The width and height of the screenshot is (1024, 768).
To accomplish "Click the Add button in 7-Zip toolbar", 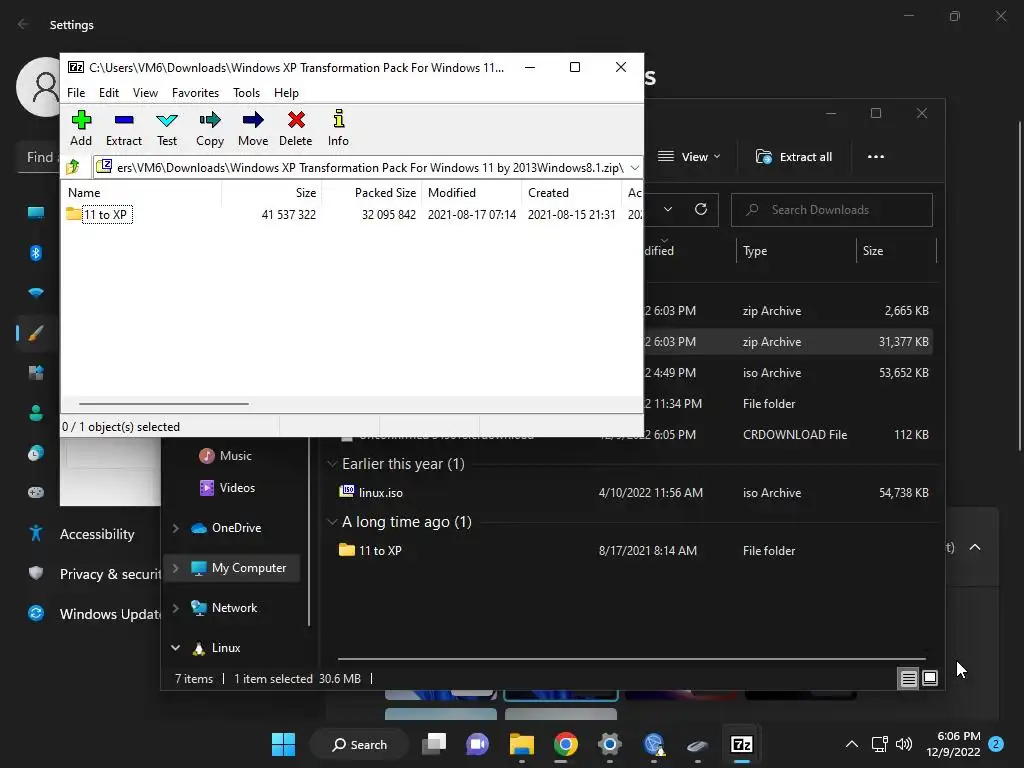I will coord(81,128).
